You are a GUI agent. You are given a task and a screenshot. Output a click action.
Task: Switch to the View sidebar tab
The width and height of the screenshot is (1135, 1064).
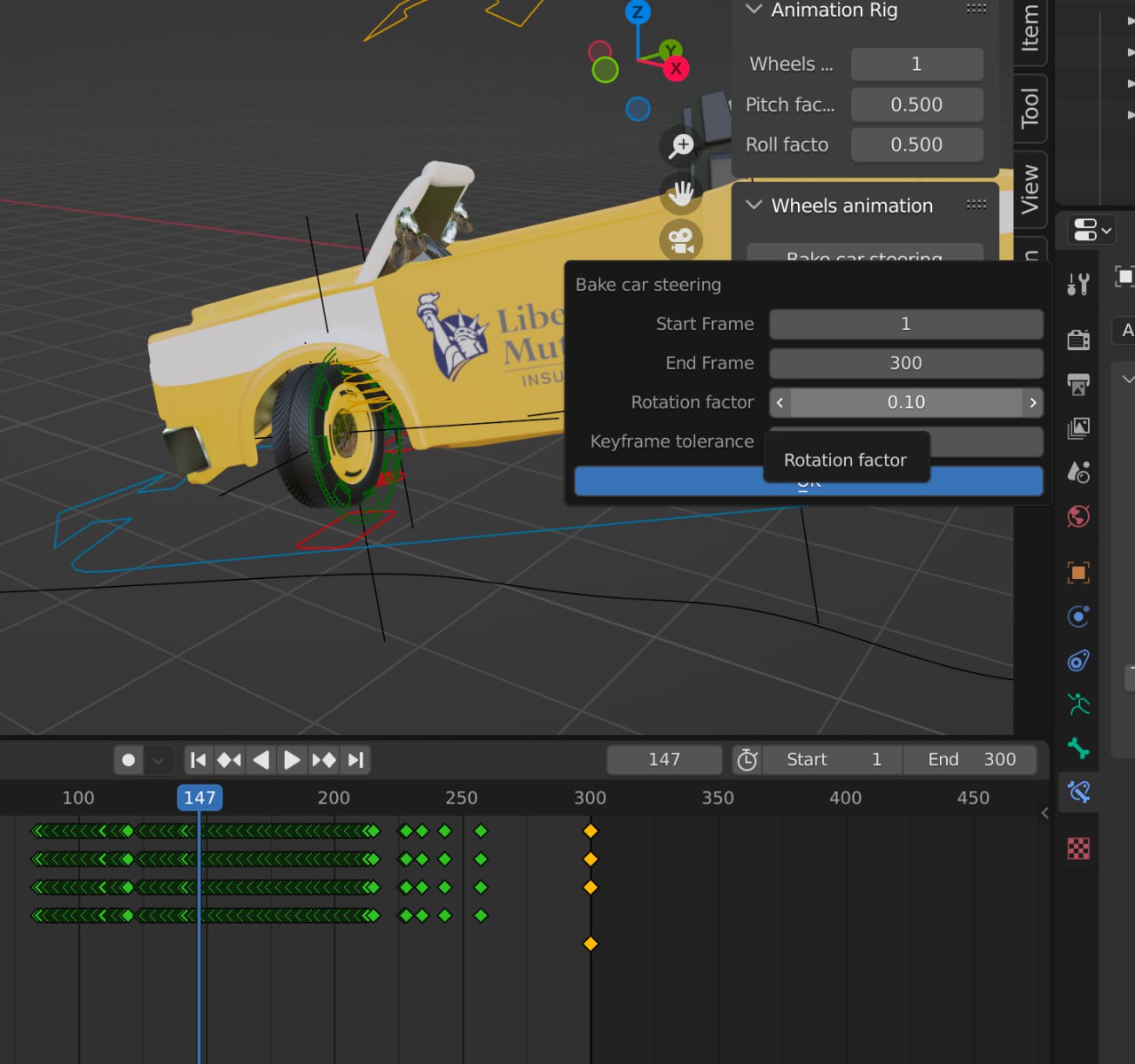click(1029, 188)
